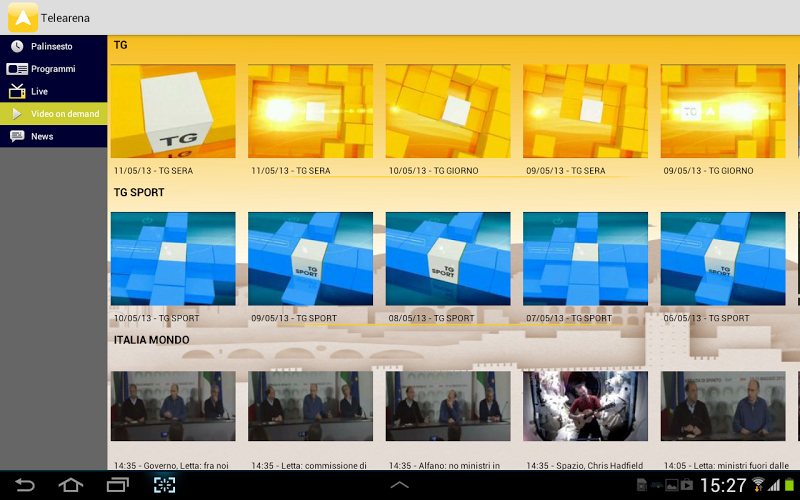Tap the battery status icon
This screenshot has height=500, width=800.
coord(789,484)
